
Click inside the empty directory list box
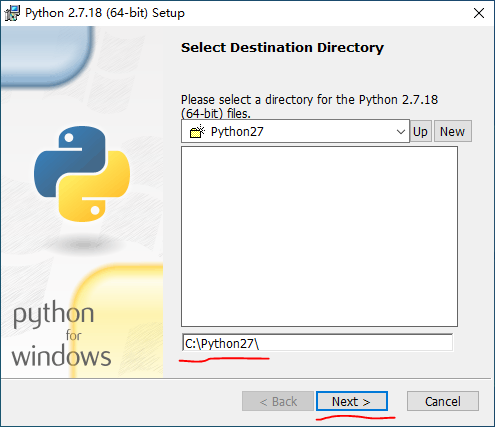[x=319, y=237]
